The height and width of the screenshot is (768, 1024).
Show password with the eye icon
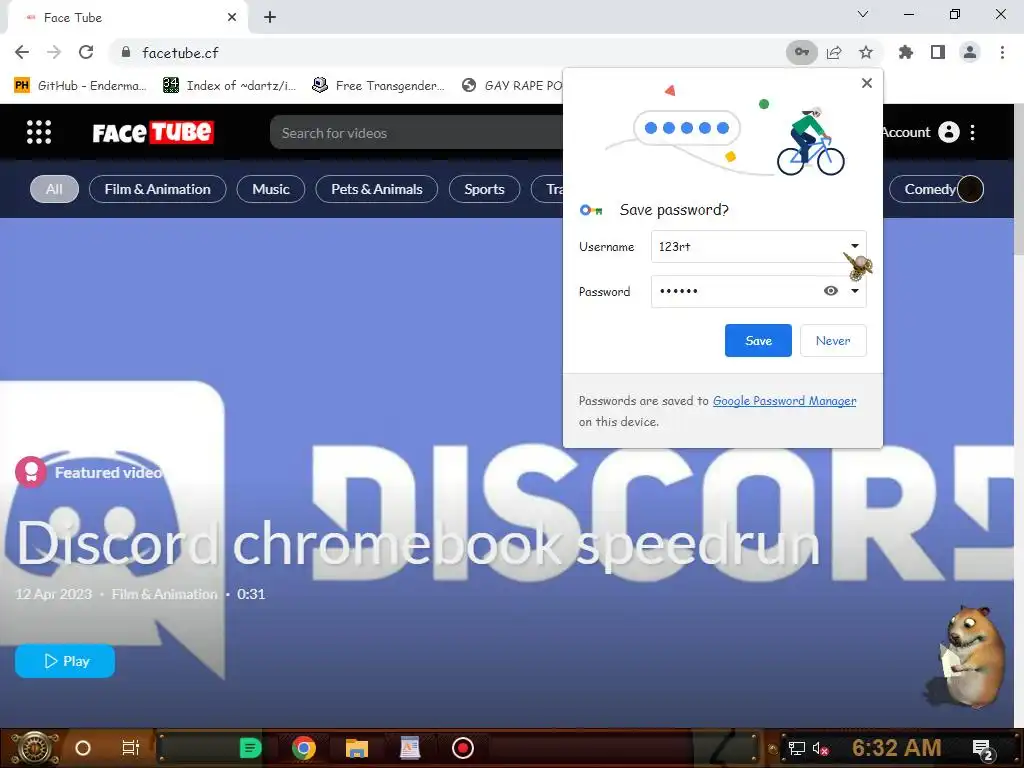pos(831,291)
